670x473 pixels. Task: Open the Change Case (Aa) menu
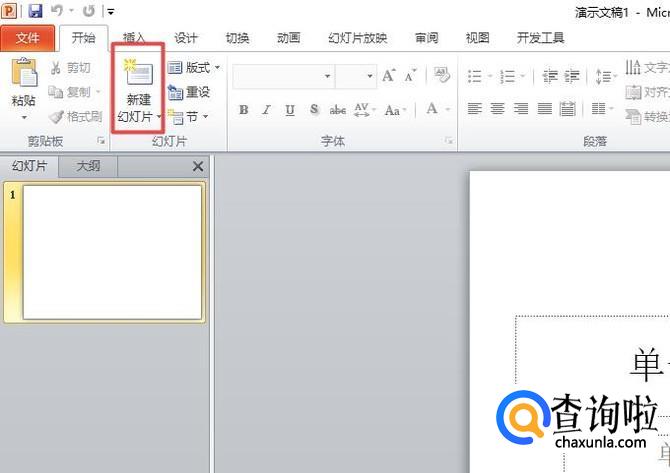(x=394, y=110)
